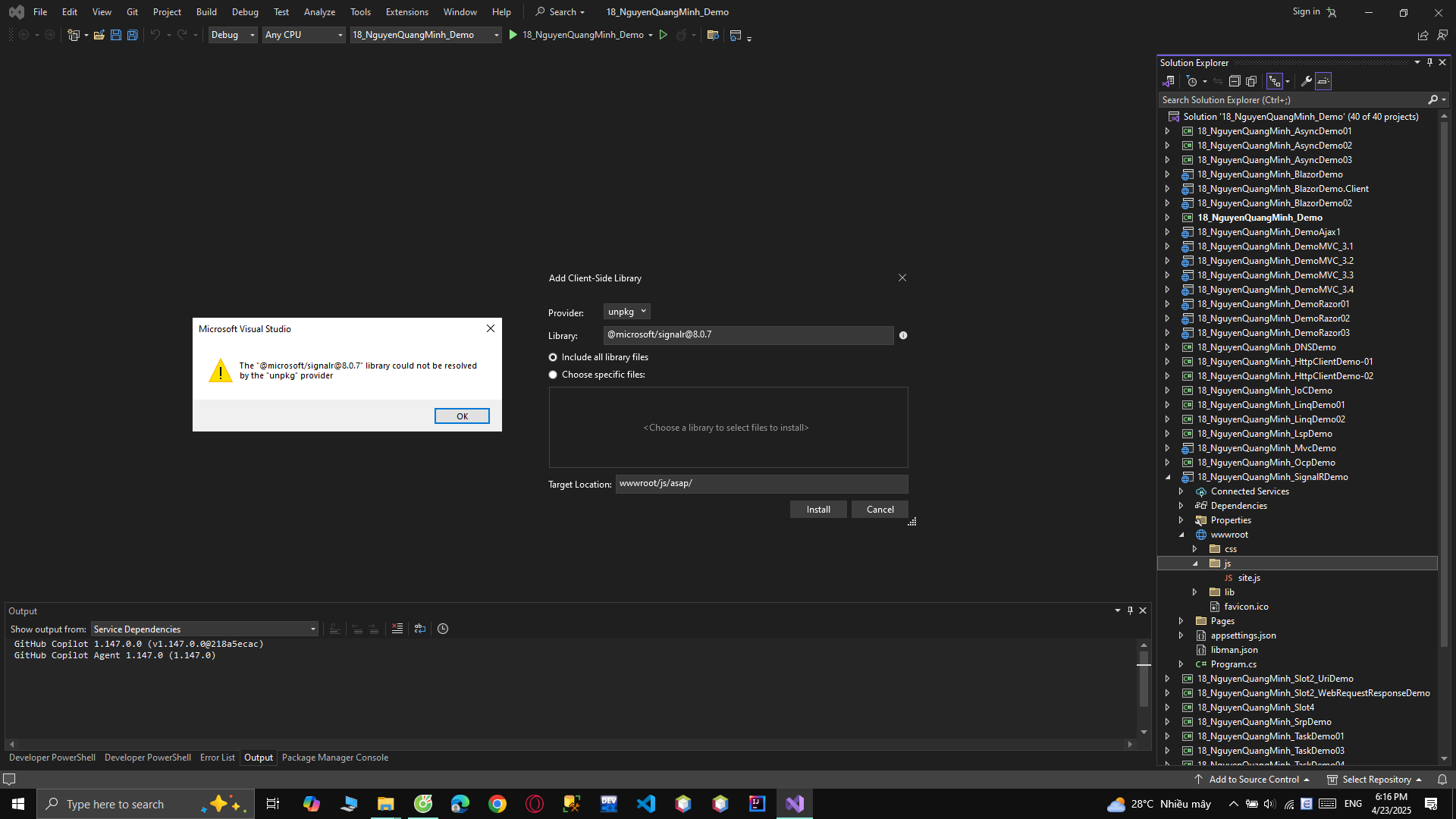The height and width of the screenshot is (819, 1456).
Task: Open the Extensions menu
Action: [406, 11]
